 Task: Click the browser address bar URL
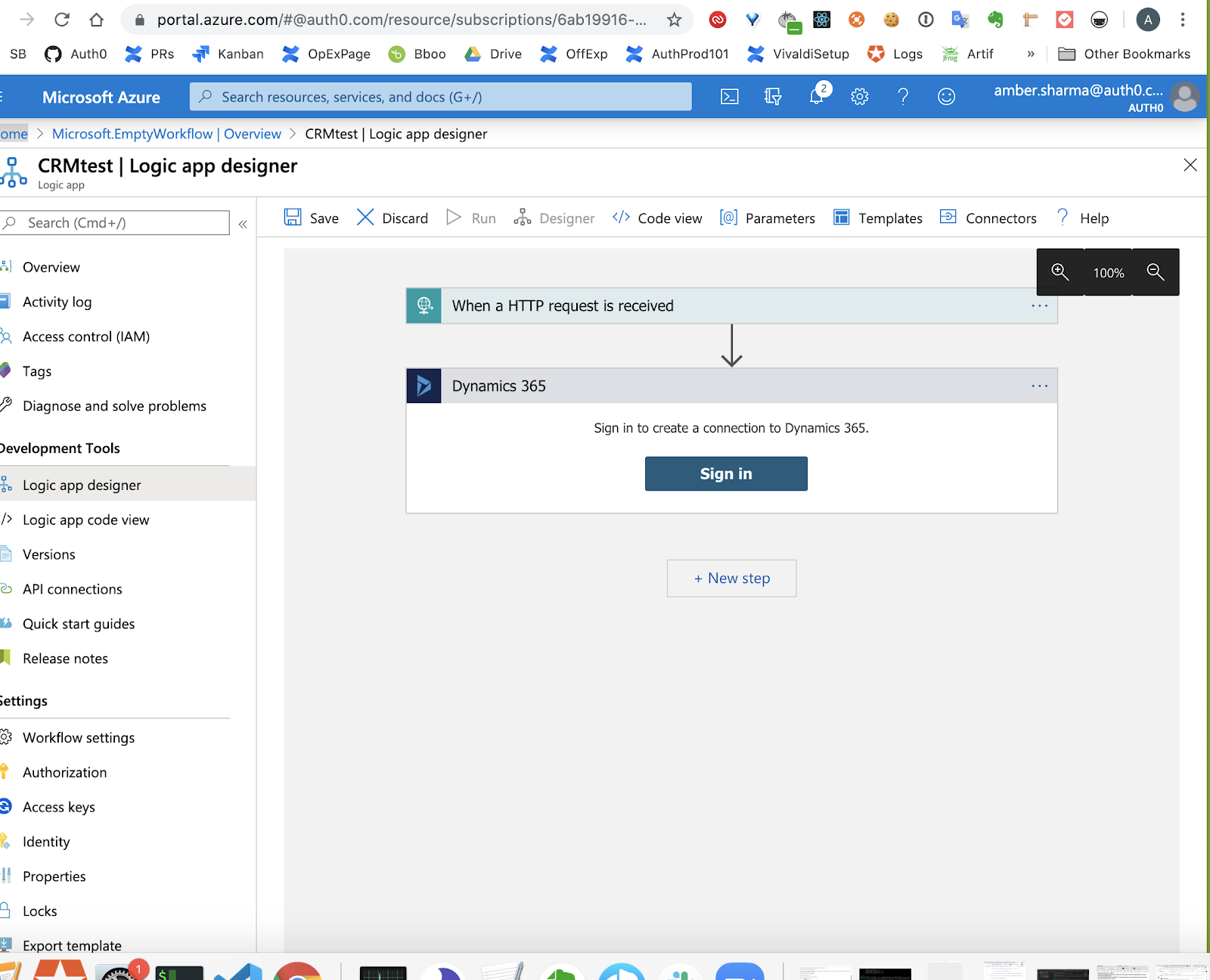point(402,20)
